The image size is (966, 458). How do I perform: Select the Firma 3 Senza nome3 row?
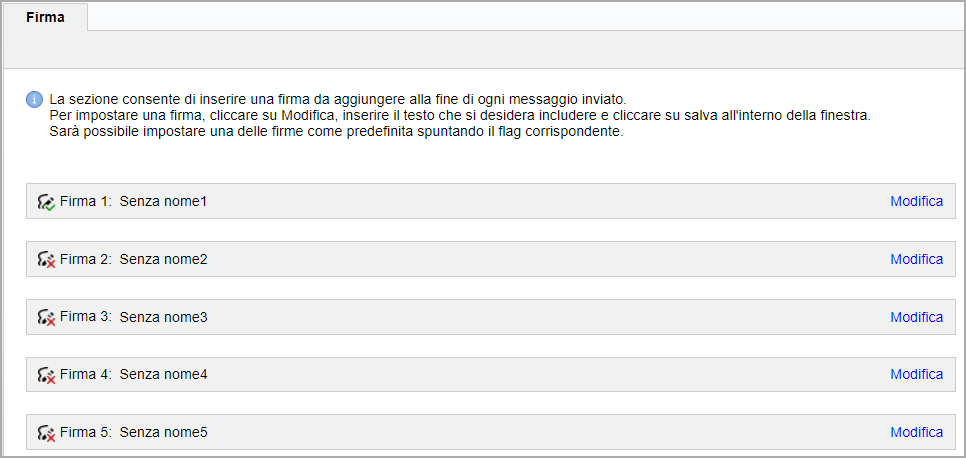[x=491, y=317]
